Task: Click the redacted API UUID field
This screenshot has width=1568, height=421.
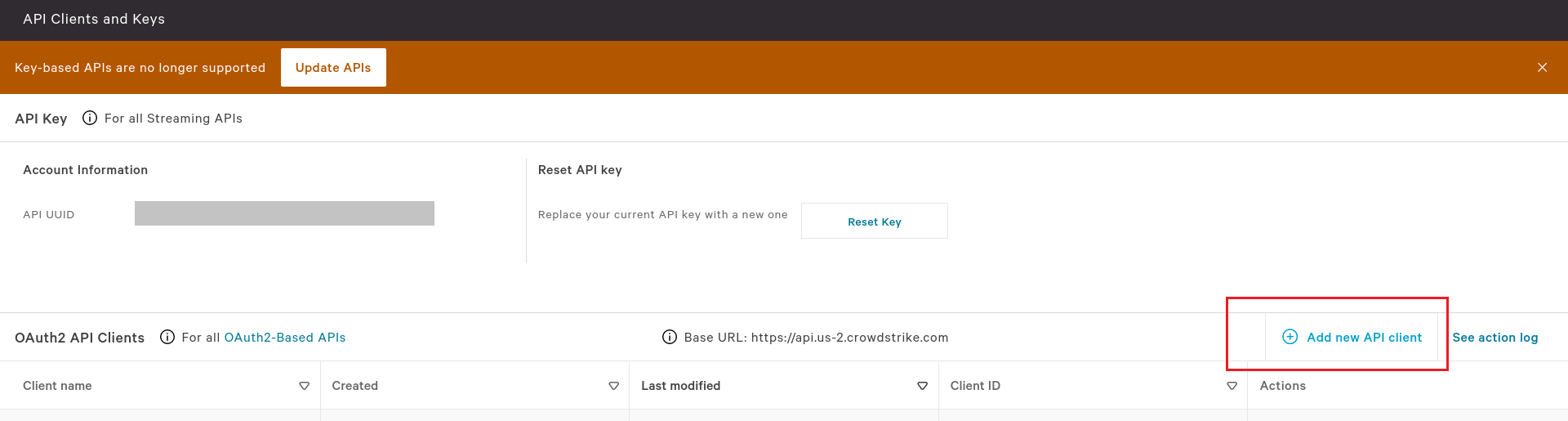Action: [x=284, y=213]
